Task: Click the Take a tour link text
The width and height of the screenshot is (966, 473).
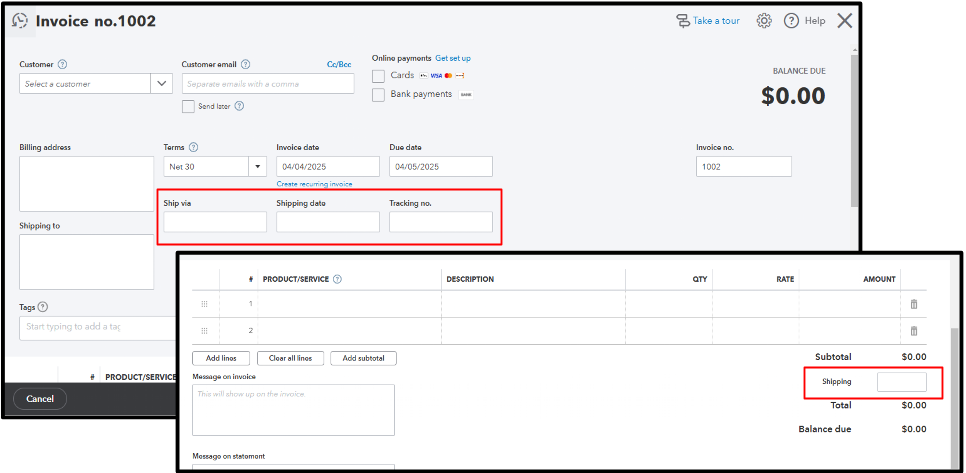Action: coord(716,21)
